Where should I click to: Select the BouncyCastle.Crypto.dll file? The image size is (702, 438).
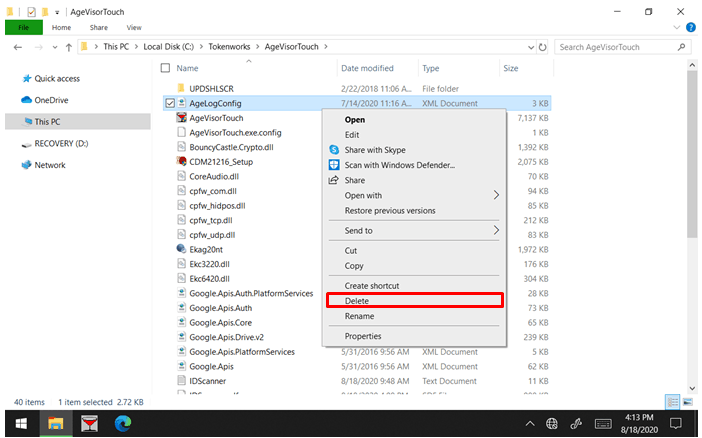(231, 147)
